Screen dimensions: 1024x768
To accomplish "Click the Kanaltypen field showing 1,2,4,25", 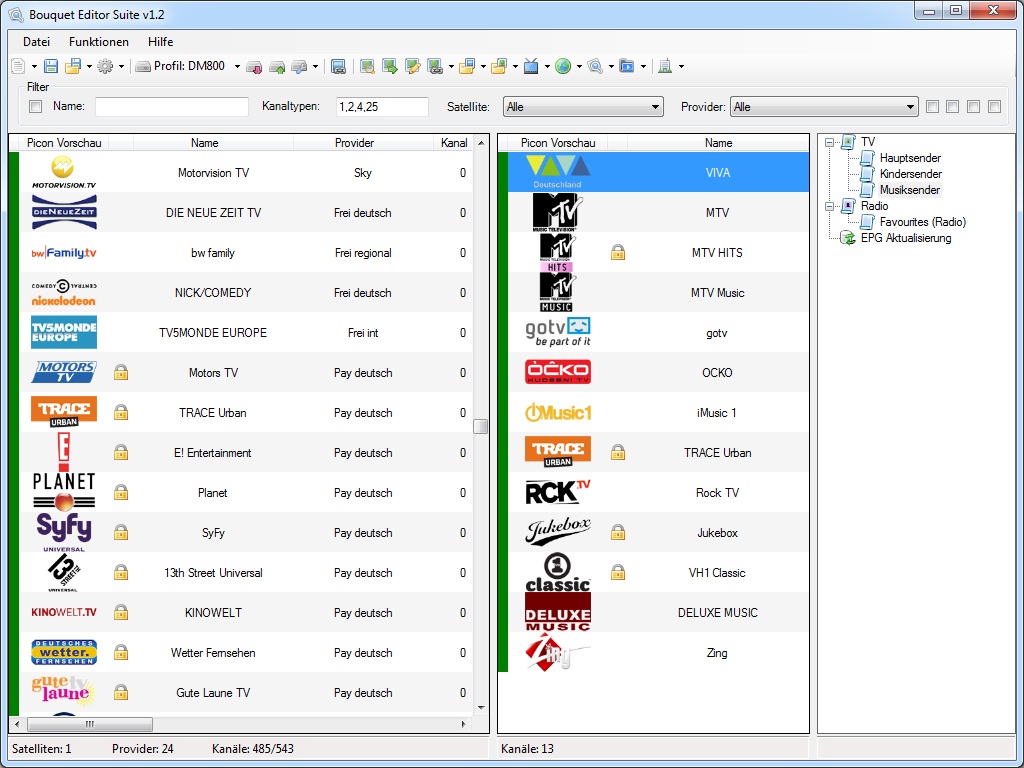I will point(382,107).
